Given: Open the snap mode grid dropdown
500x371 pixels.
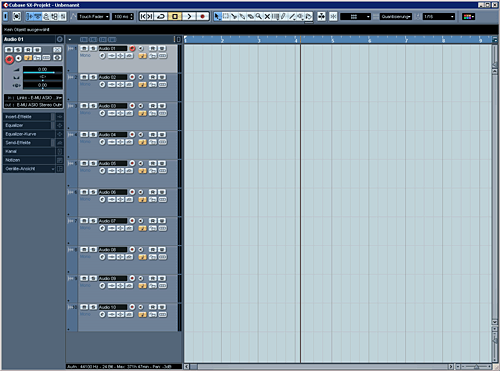Looking at the screenshot, I should coord(355,16).
